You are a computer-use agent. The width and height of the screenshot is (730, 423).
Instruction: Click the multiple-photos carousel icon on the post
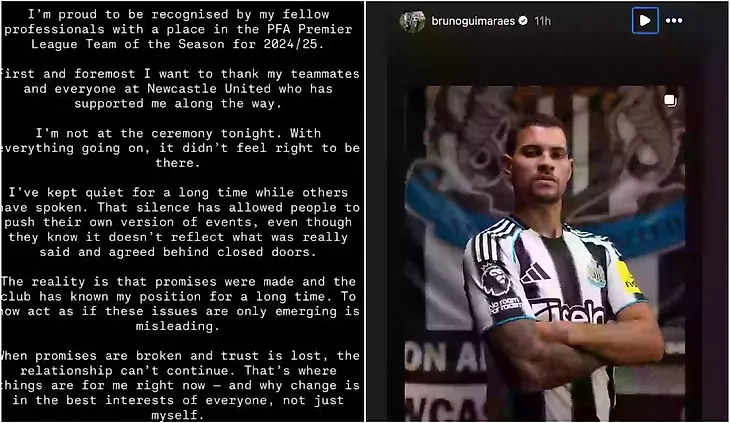pyautogui.click(x=670, y=101)
